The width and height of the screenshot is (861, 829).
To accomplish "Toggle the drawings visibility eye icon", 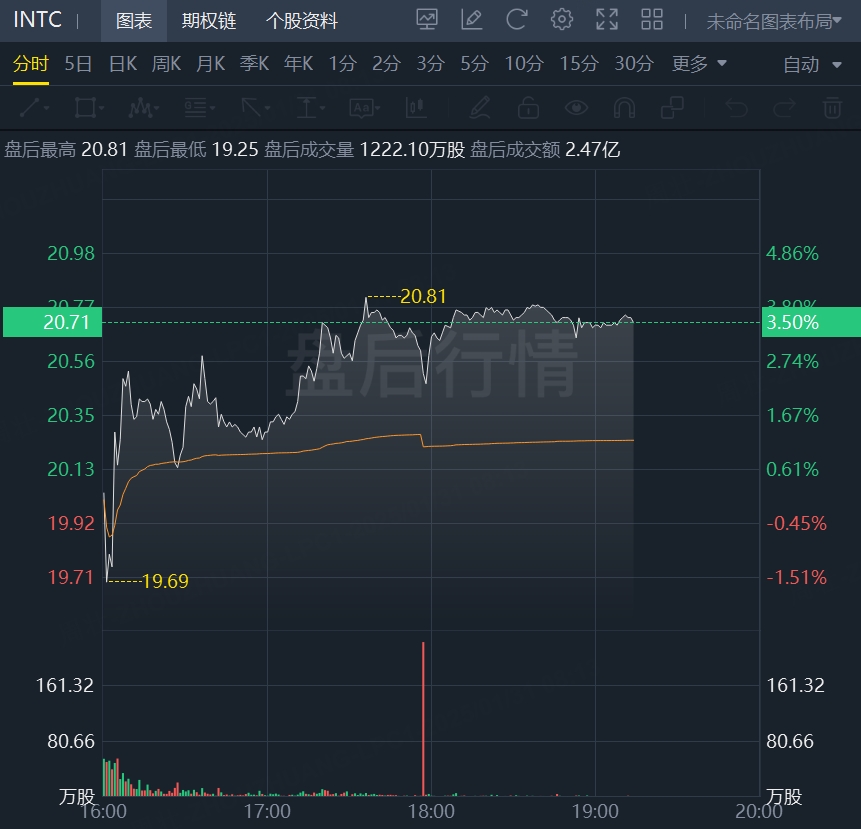I will (576, 108).
